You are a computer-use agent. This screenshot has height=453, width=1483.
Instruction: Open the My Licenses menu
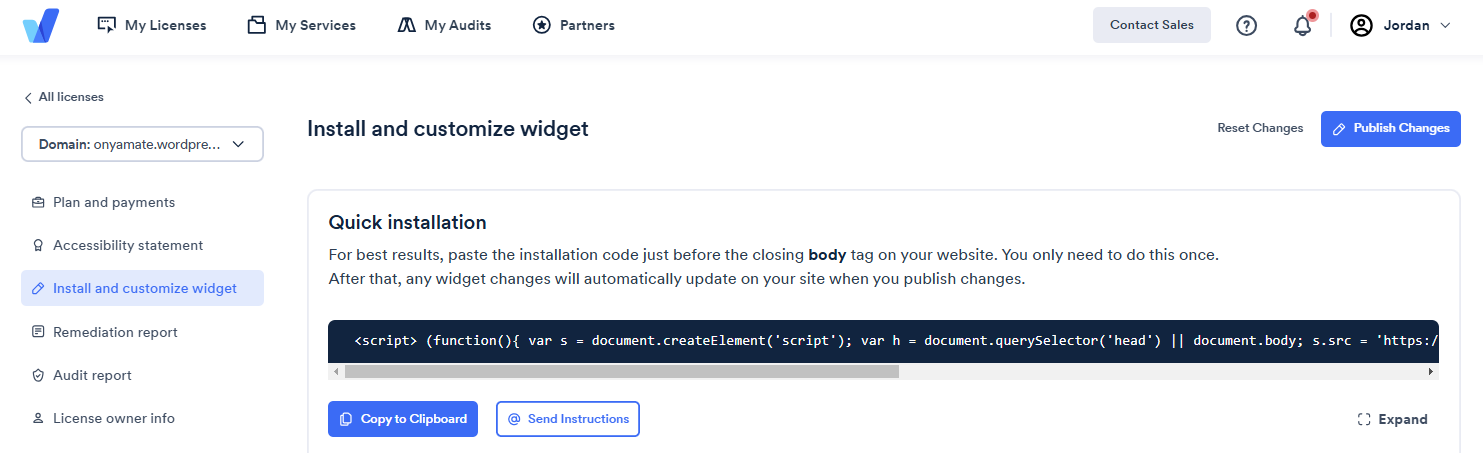pyautogui.click(x=152, y=26)
